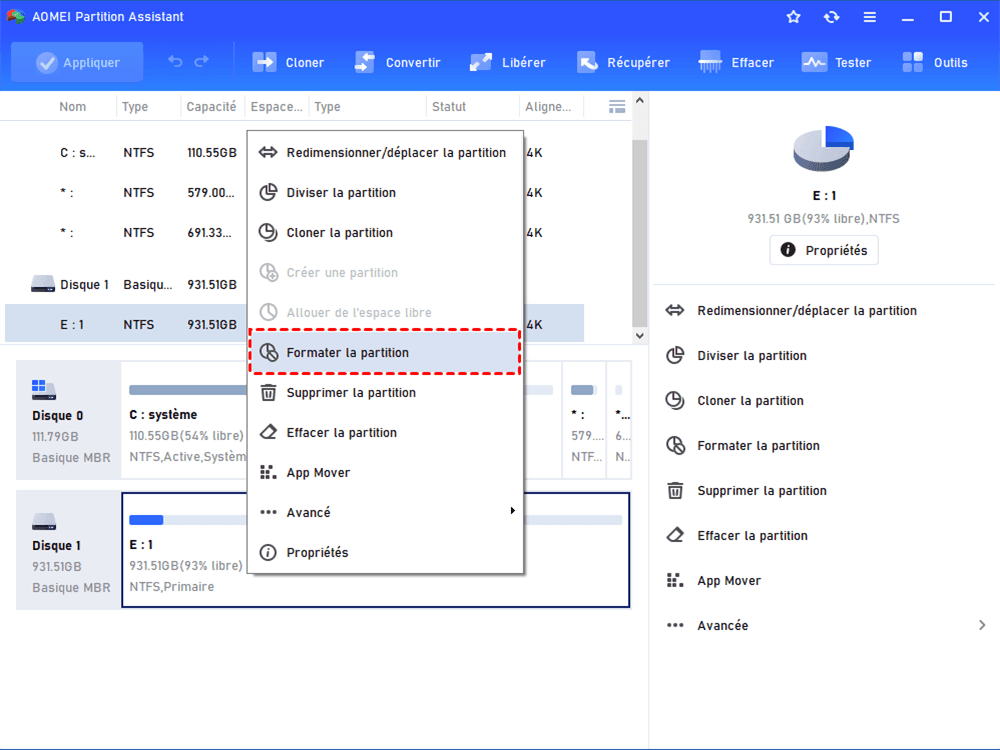The image size is (1000, 750).
Task: Click Effacer la partition in right panel
Action: point(737,536)
